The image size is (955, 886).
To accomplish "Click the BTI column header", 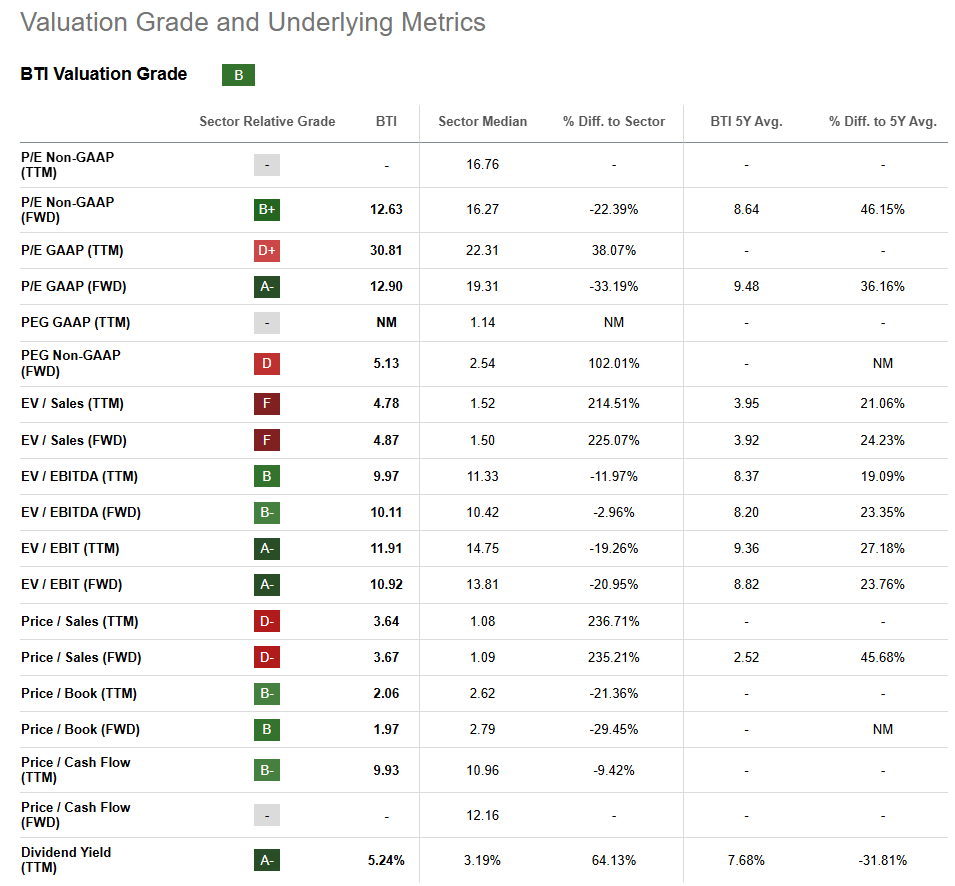I will 386,121.
